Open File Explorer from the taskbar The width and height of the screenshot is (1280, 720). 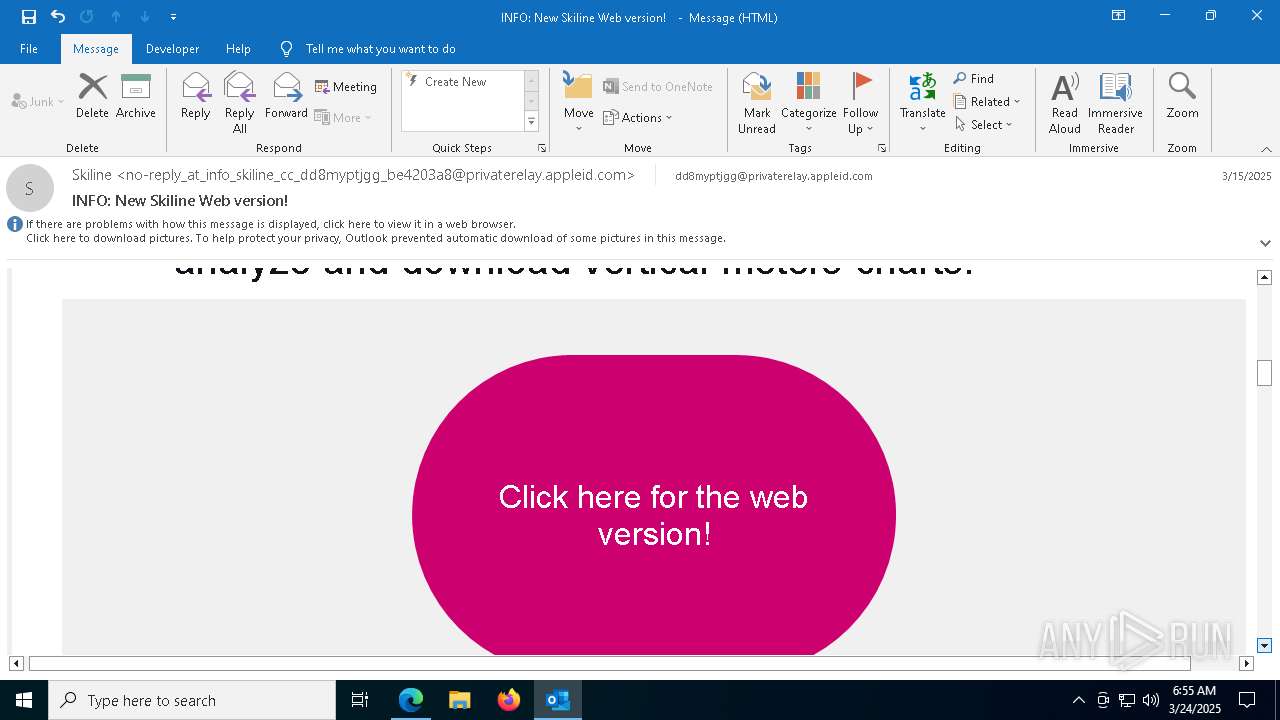coord(460,700)
